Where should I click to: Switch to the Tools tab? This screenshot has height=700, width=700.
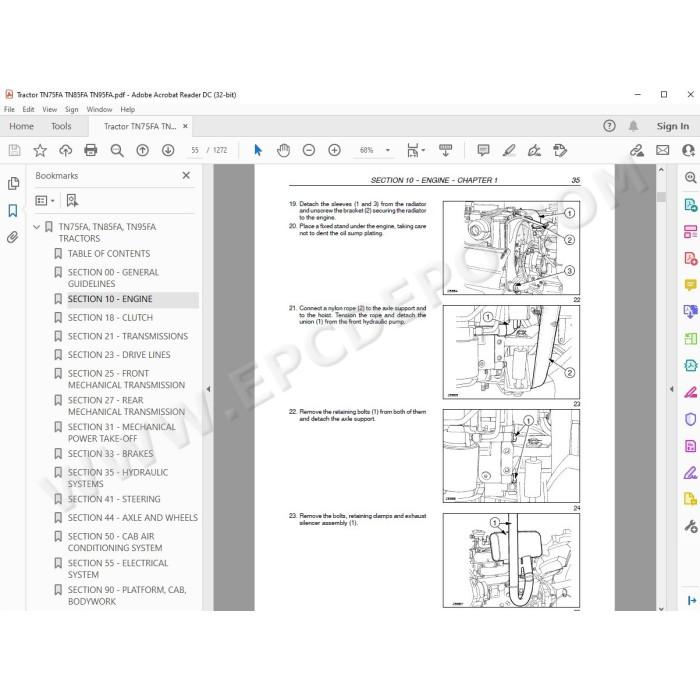coord(61,126)
